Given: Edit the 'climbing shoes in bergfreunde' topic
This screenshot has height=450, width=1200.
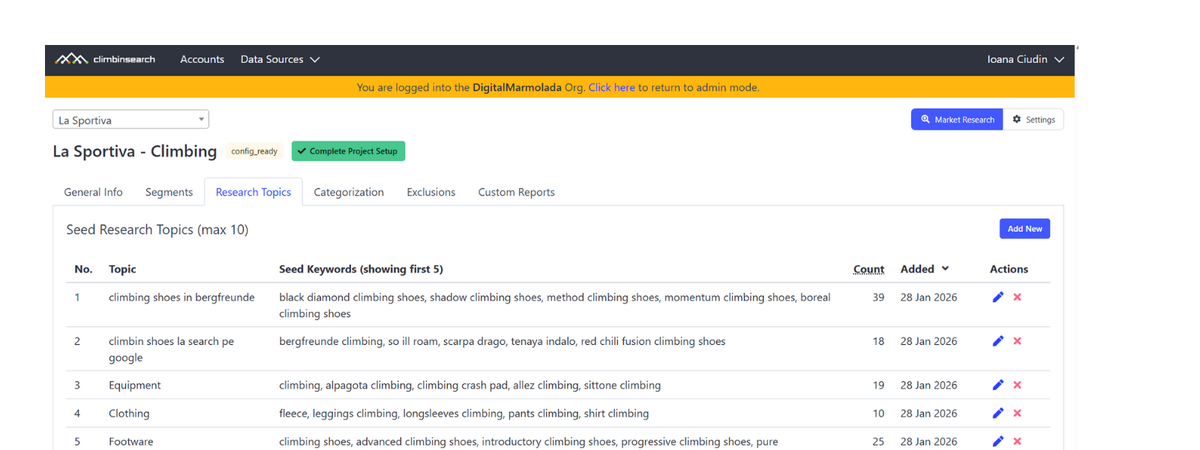Looking at the screenshot, I should [998, 297].
